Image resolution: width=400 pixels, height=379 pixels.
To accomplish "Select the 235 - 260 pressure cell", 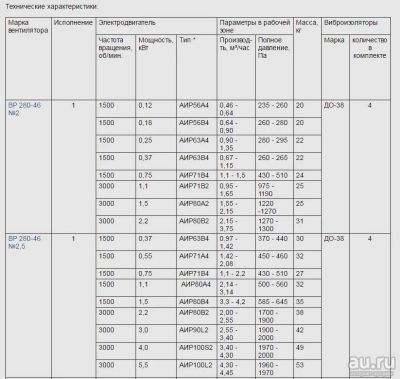I will coord(274,109).
